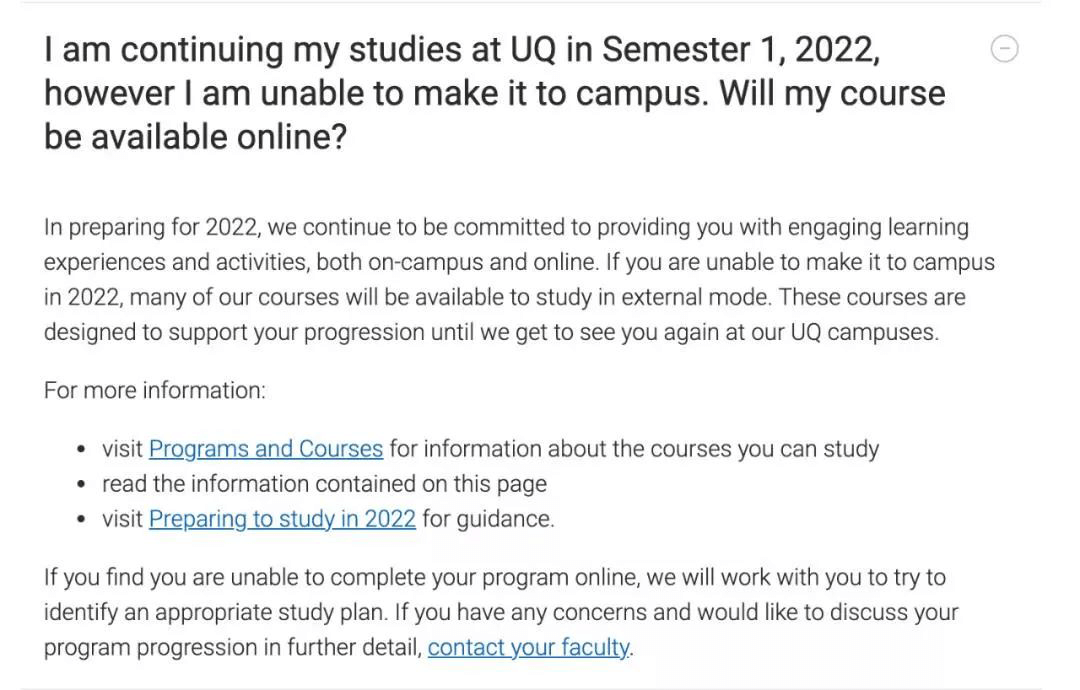The width and height of the screenshot is (1080, 690).
Task: Follow the contact your faculty link
Action: 528,647
